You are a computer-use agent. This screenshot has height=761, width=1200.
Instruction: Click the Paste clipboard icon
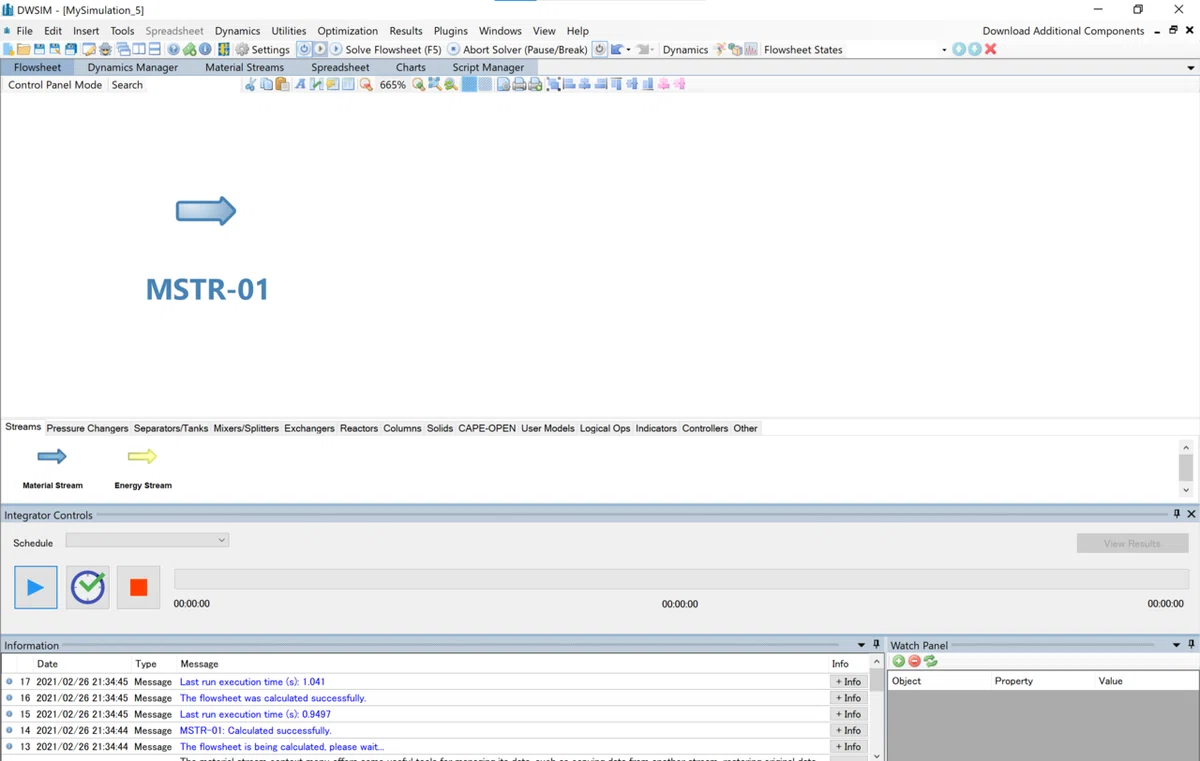click(x=282, y=85)
